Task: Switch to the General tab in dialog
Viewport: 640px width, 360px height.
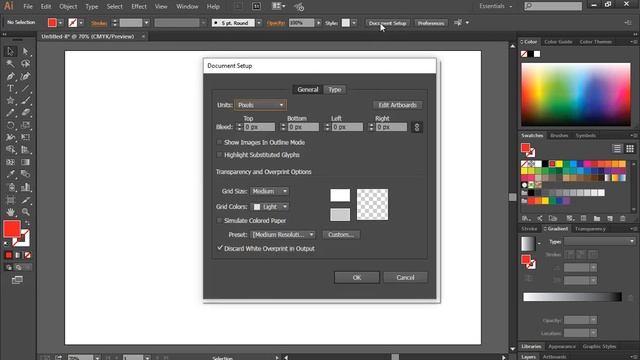Action: pos(308,89)
